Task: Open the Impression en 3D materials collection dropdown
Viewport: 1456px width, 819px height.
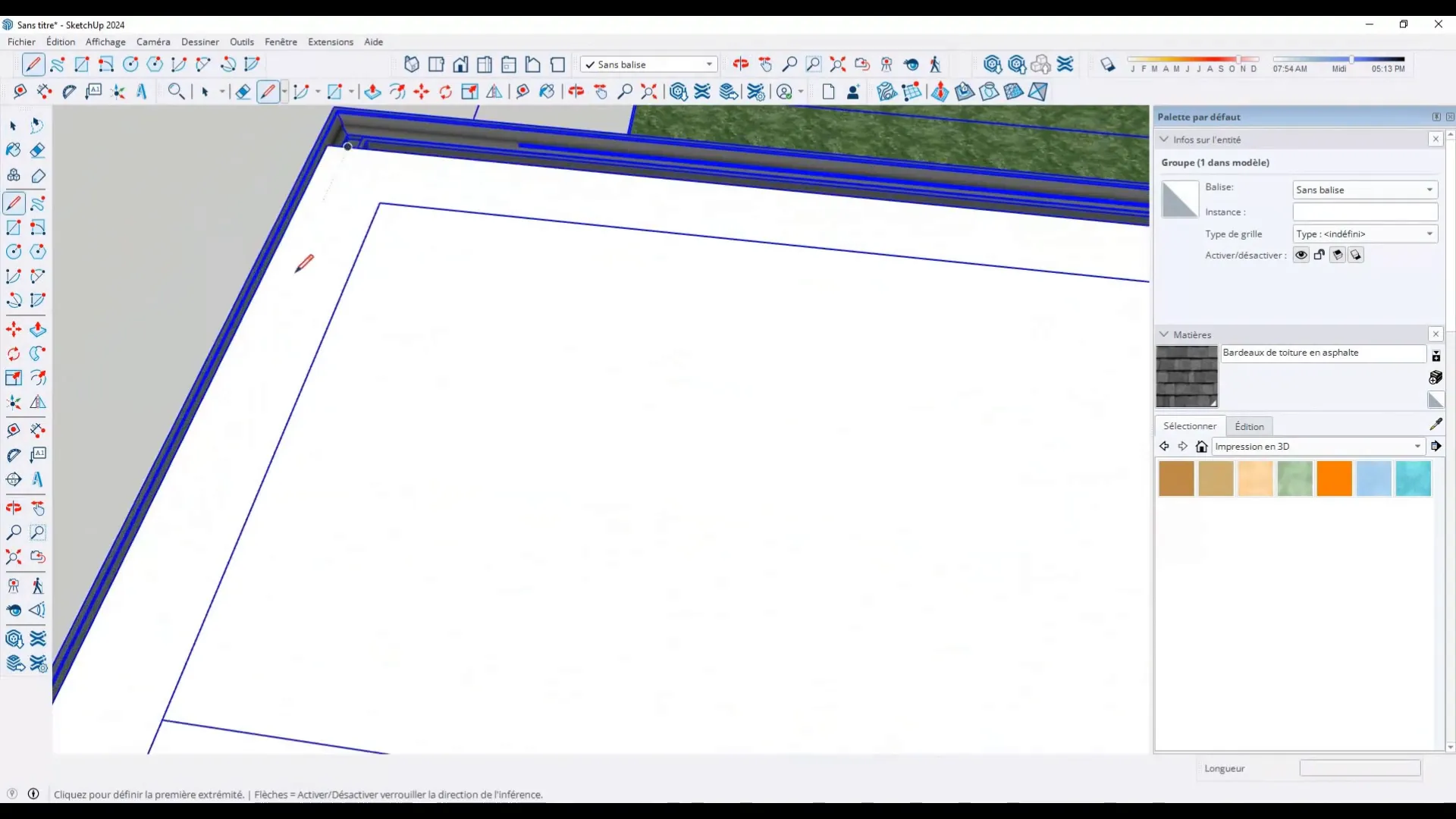Action: pyautogui.click(x=1319, y=447)
